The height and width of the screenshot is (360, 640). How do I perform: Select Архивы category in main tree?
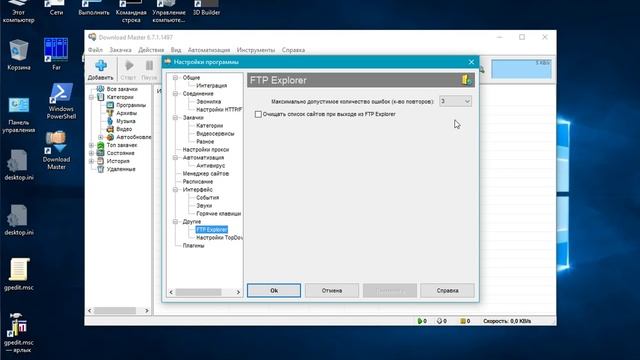tap(126, 113)
